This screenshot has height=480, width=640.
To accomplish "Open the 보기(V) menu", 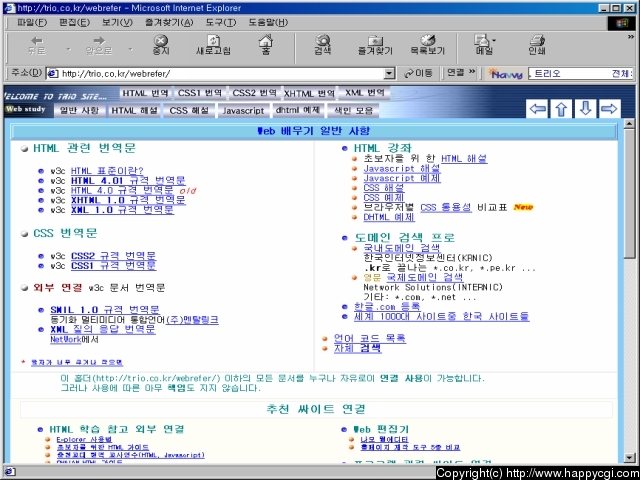I will (117, 22).
